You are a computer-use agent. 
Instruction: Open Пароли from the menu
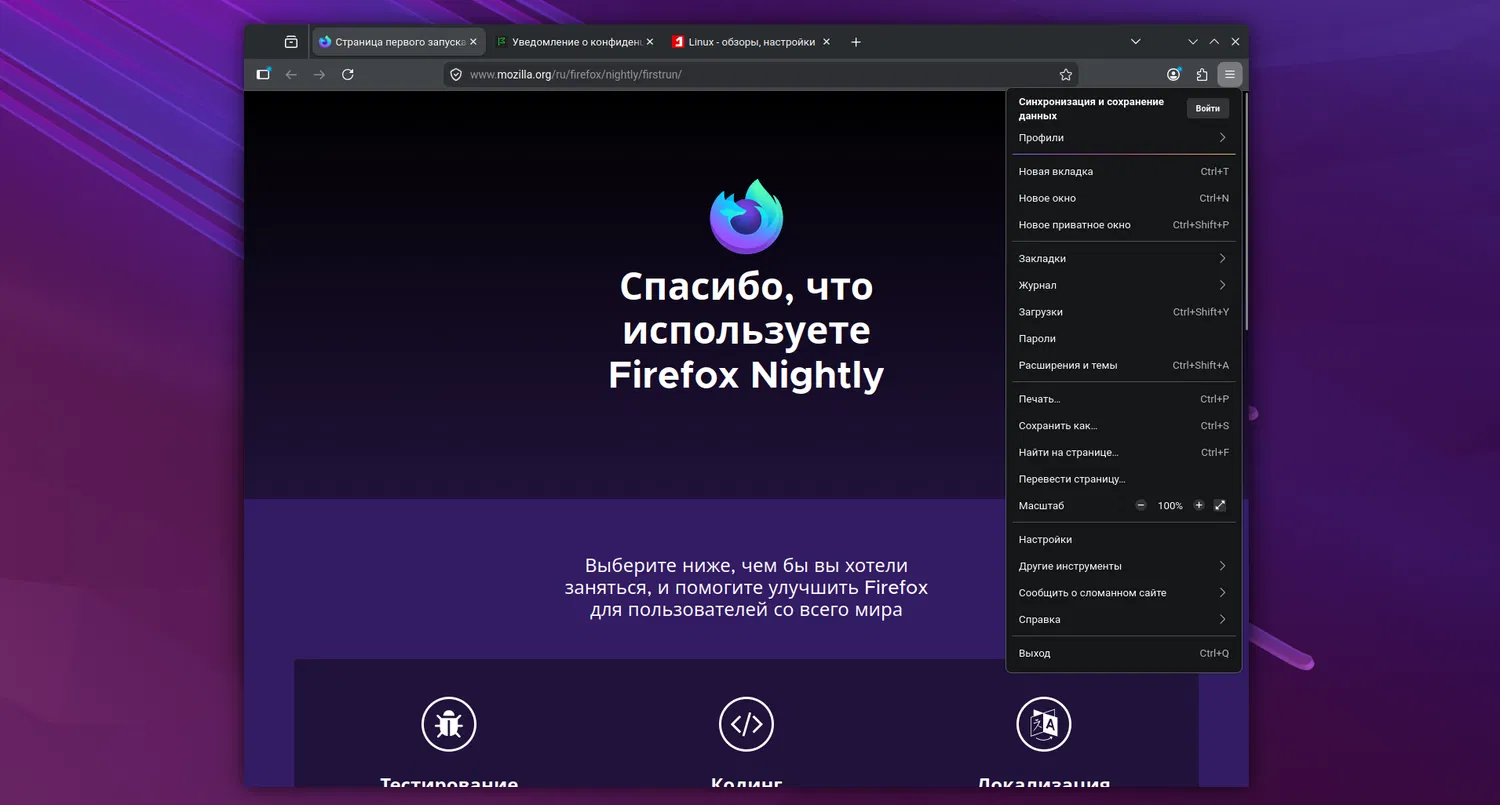[1124, 339]
